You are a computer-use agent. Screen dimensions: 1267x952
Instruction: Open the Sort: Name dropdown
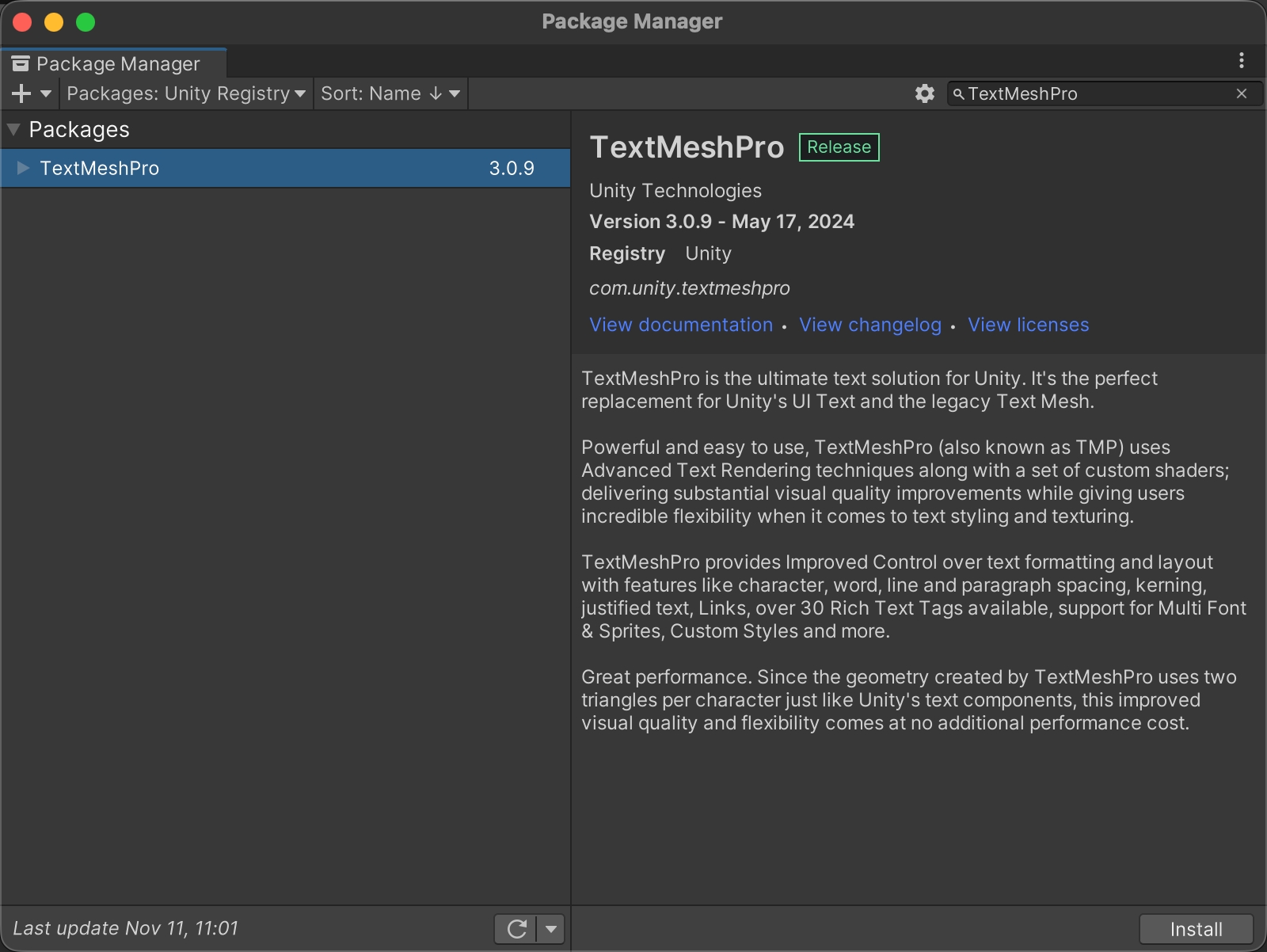click(390, 93)
